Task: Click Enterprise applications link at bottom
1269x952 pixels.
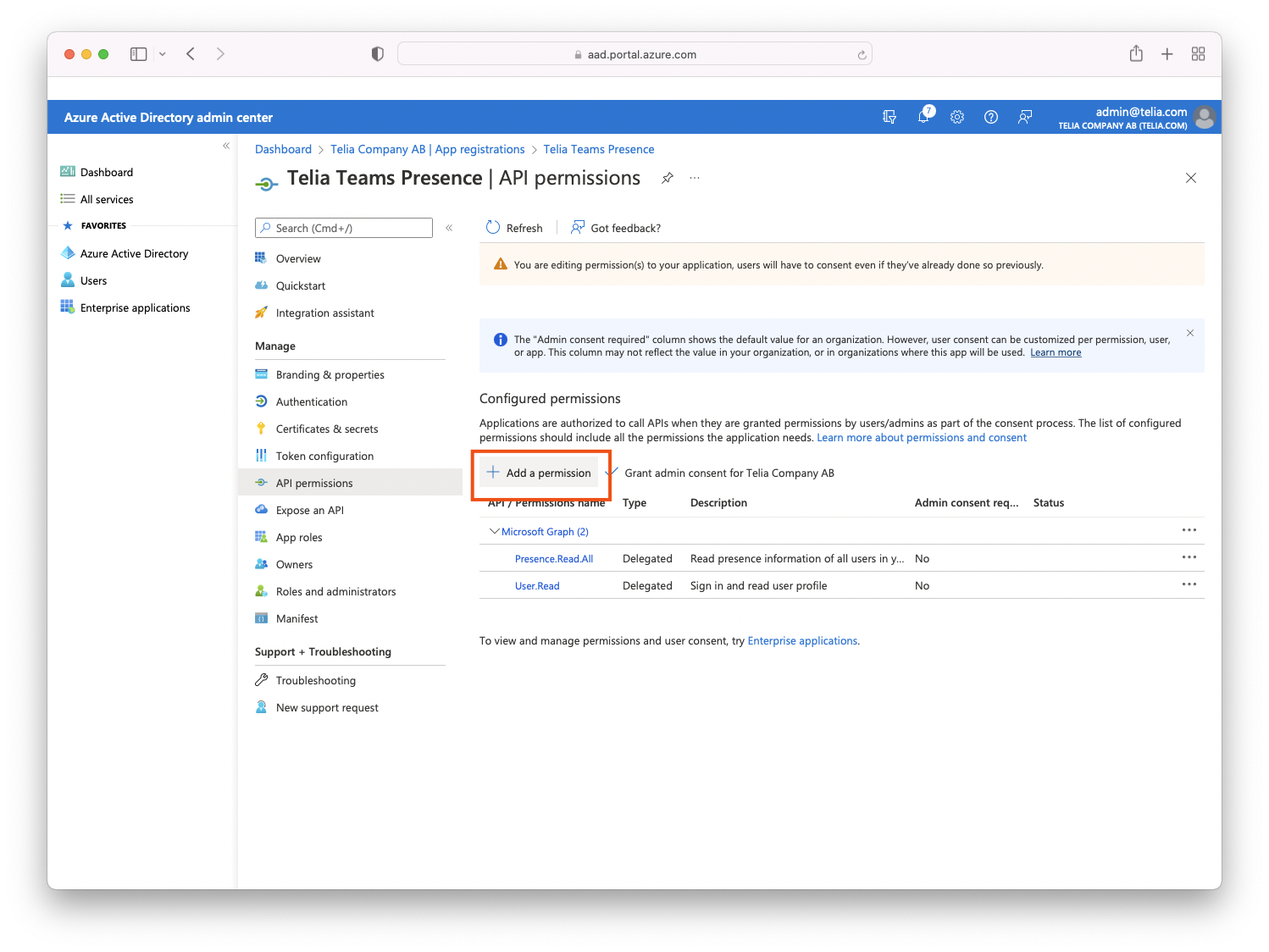Action: pos(802,641)
